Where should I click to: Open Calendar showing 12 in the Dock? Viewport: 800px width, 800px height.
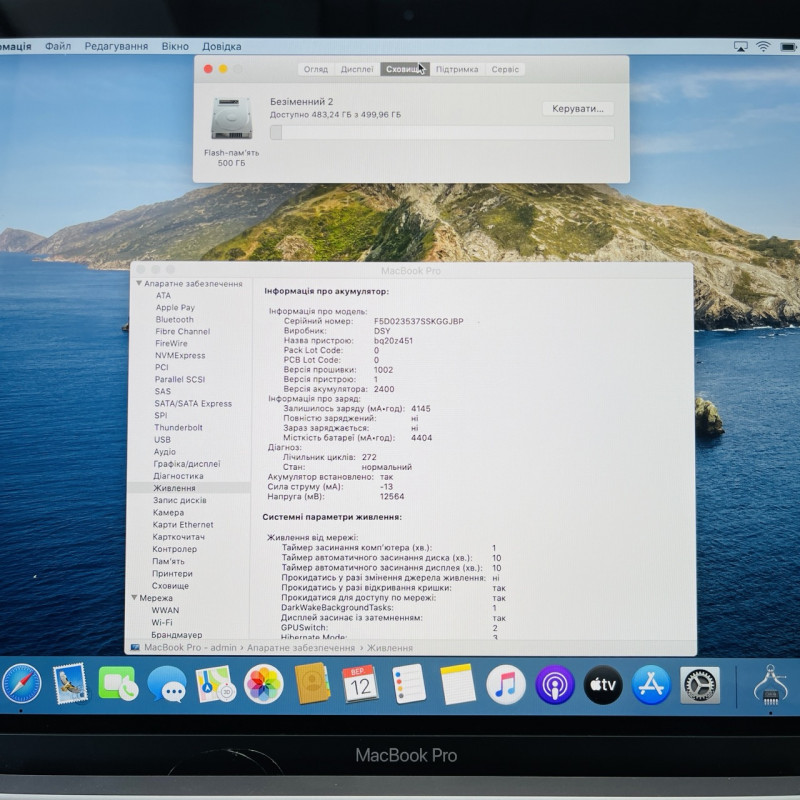click(360, 684)
